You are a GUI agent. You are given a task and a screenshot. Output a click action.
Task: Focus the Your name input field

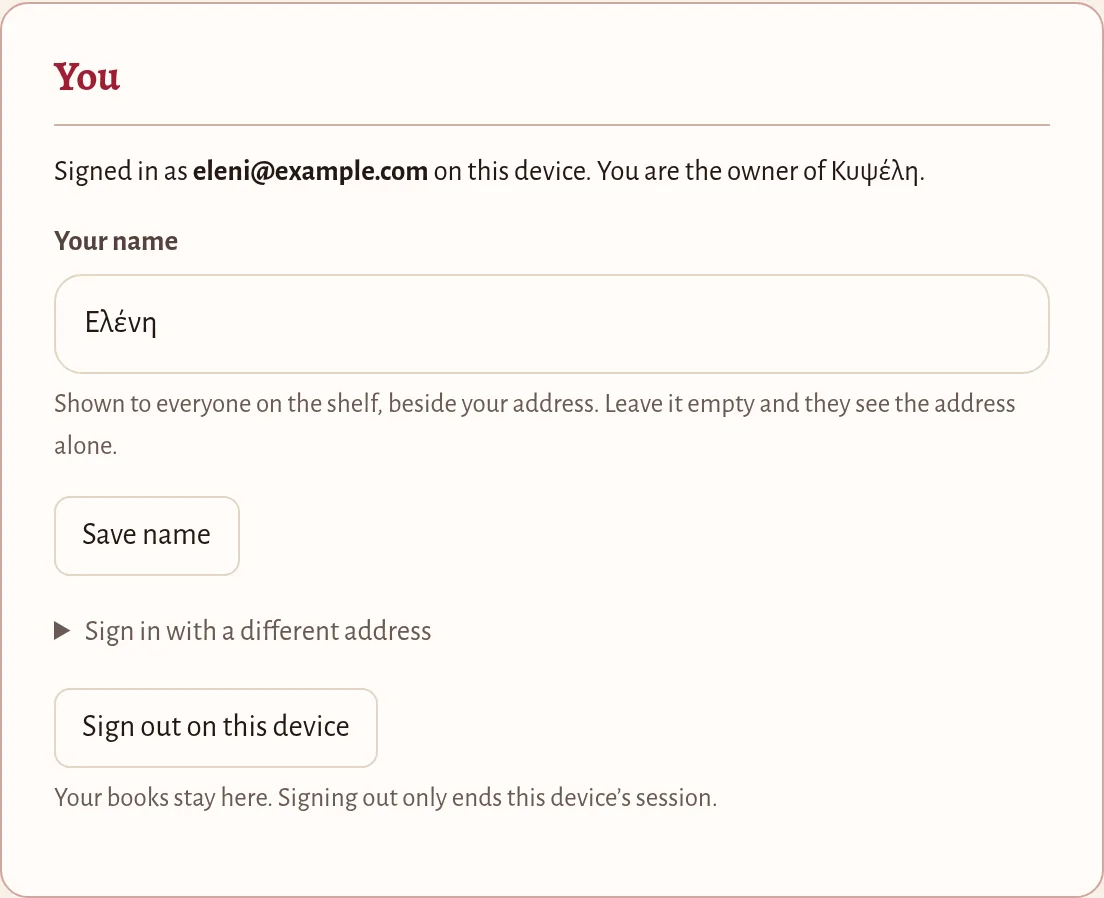pyautogui.click(x=551, y=324)
